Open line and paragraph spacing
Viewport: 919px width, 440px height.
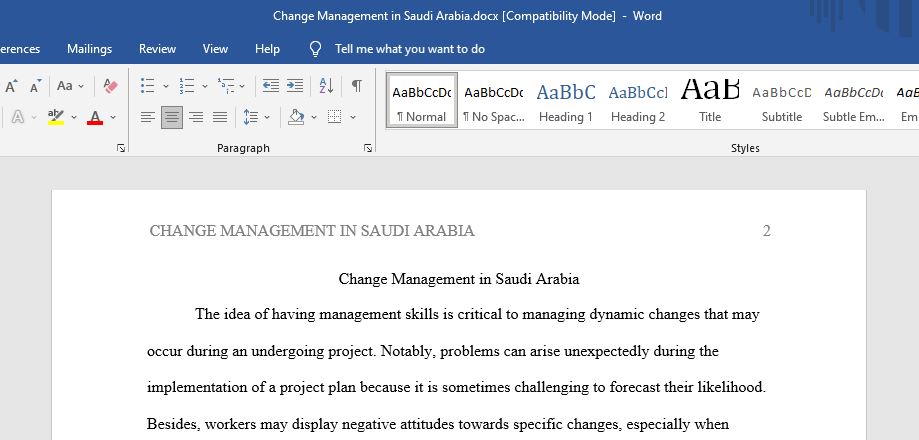tap(251, 117)
